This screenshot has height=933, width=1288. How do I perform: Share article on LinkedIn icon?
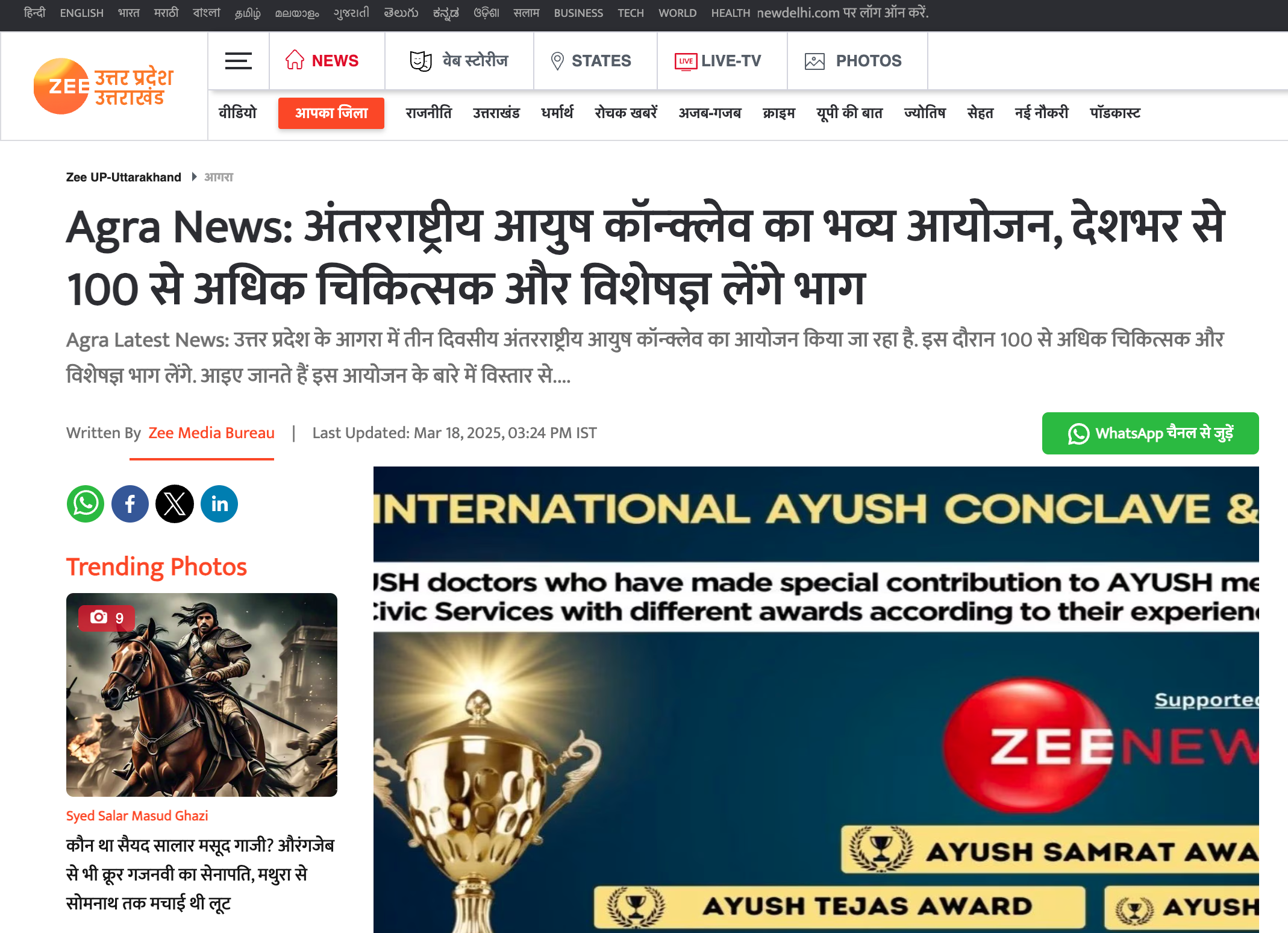pyautogui.click(x=219, y=504)
